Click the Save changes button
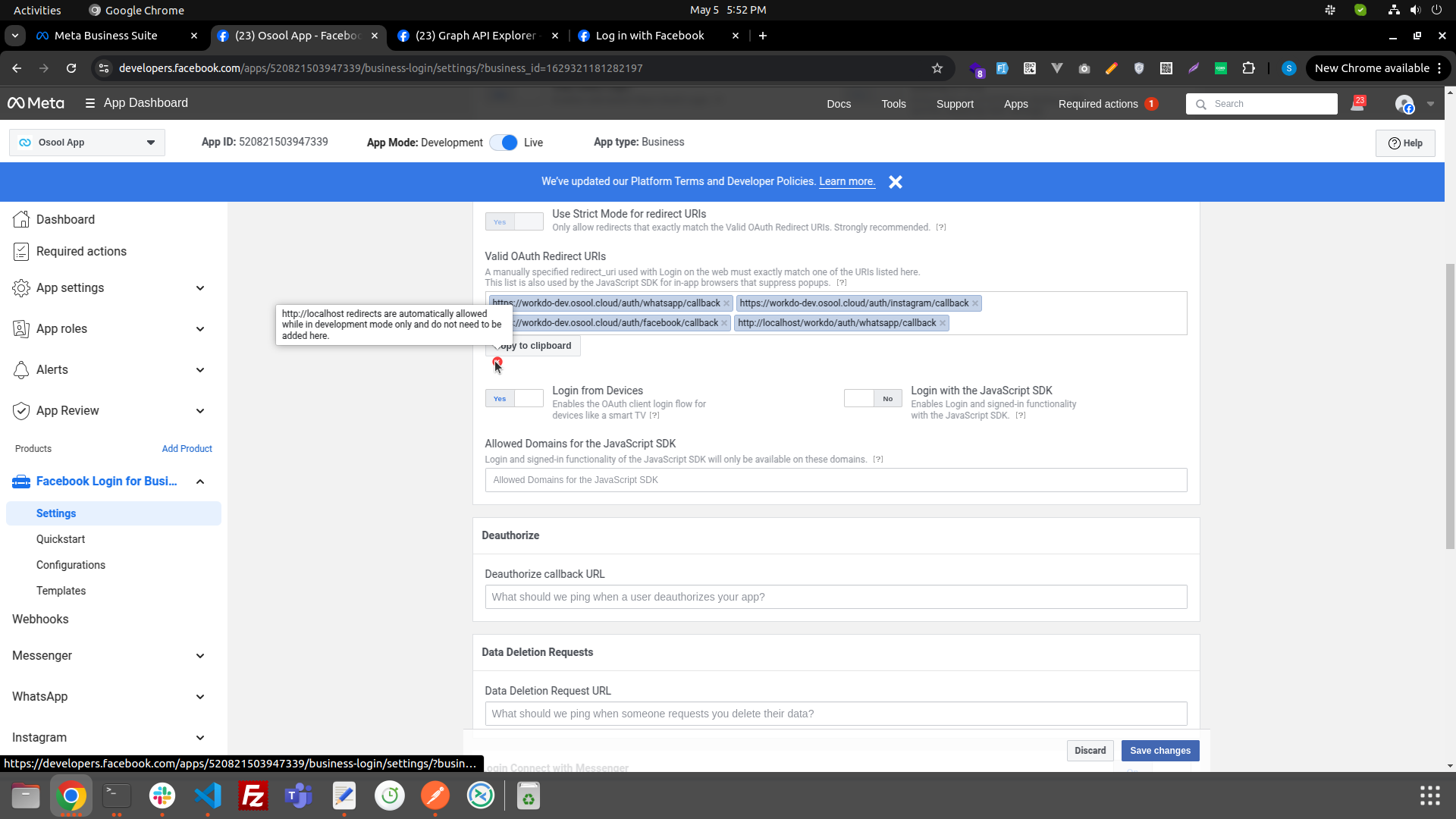This screenshot has height=819, width=1456. (1159, 751)
